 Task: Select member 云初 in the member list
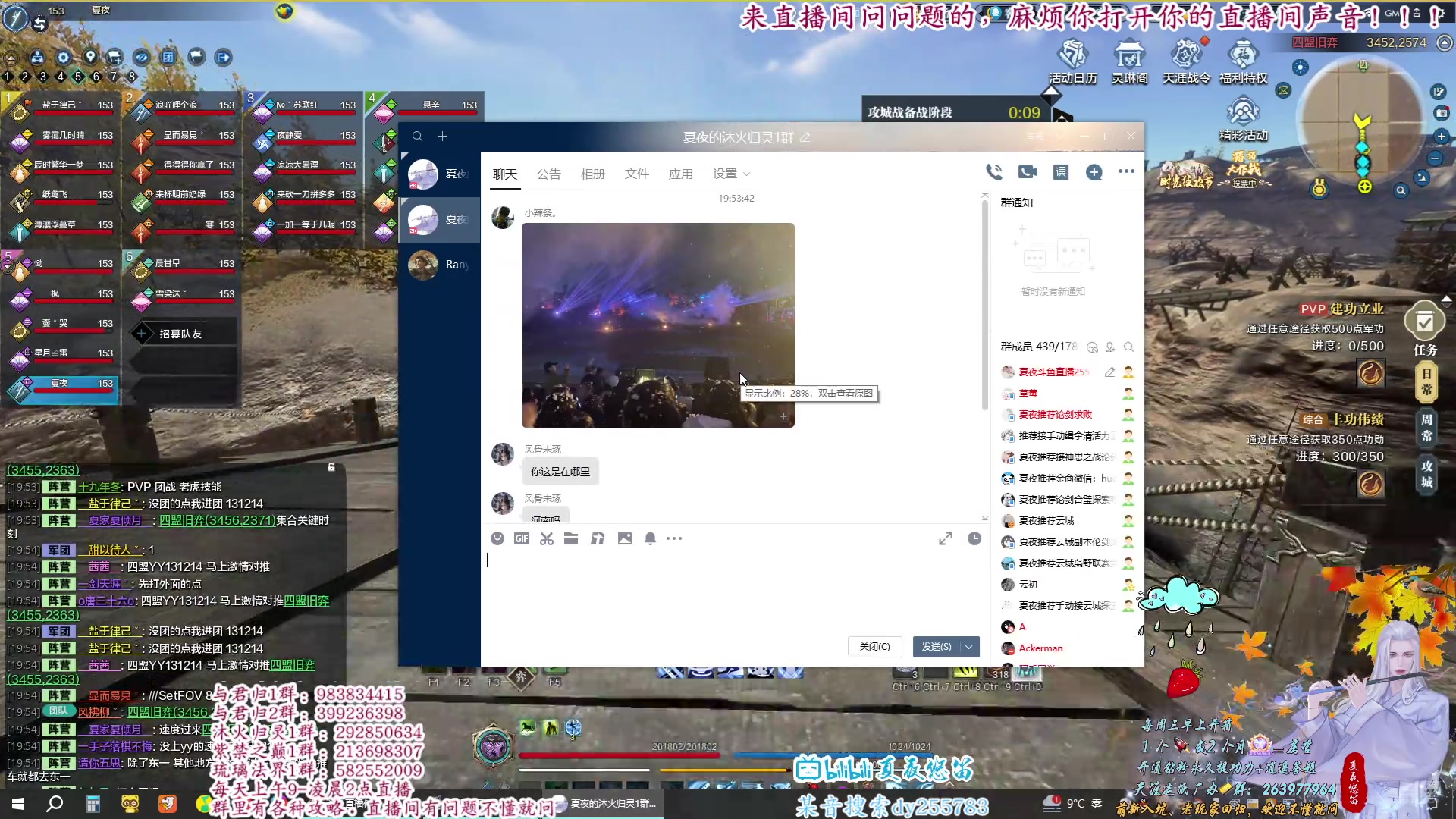pos(1068,585)
